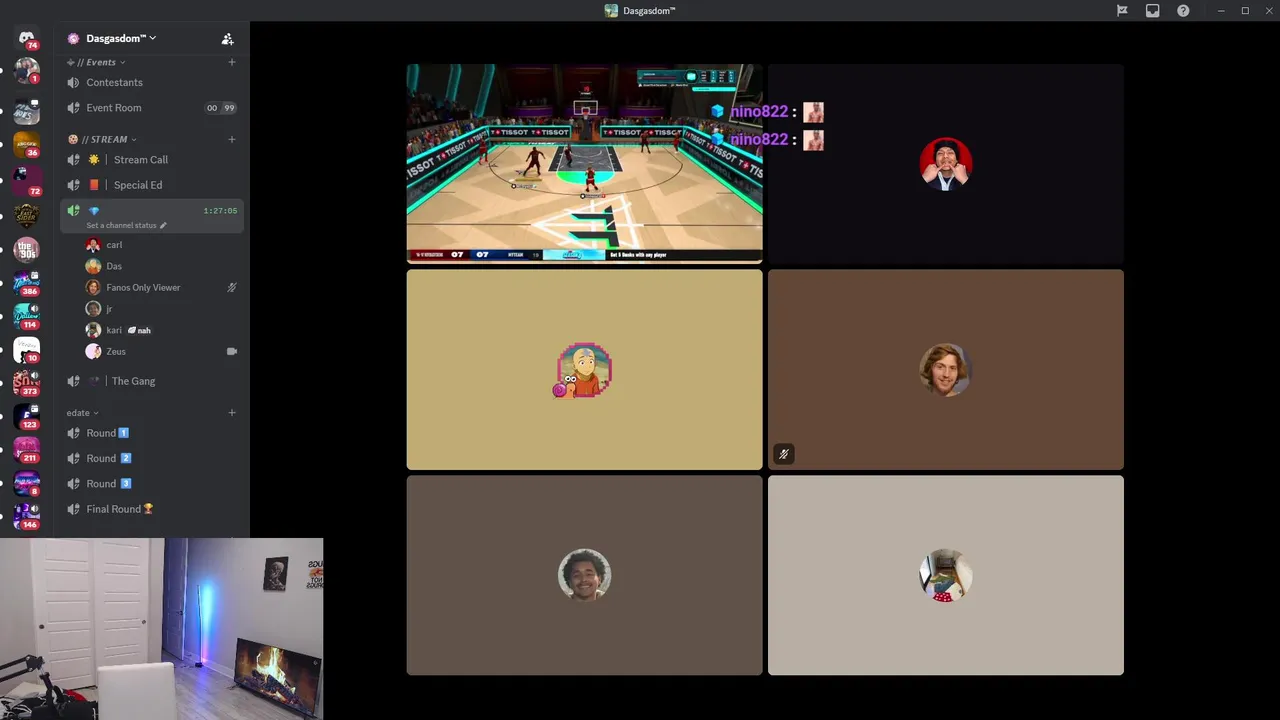Open Discord direct messages home icon
The image size is (1280, 720).
point(27,38)
